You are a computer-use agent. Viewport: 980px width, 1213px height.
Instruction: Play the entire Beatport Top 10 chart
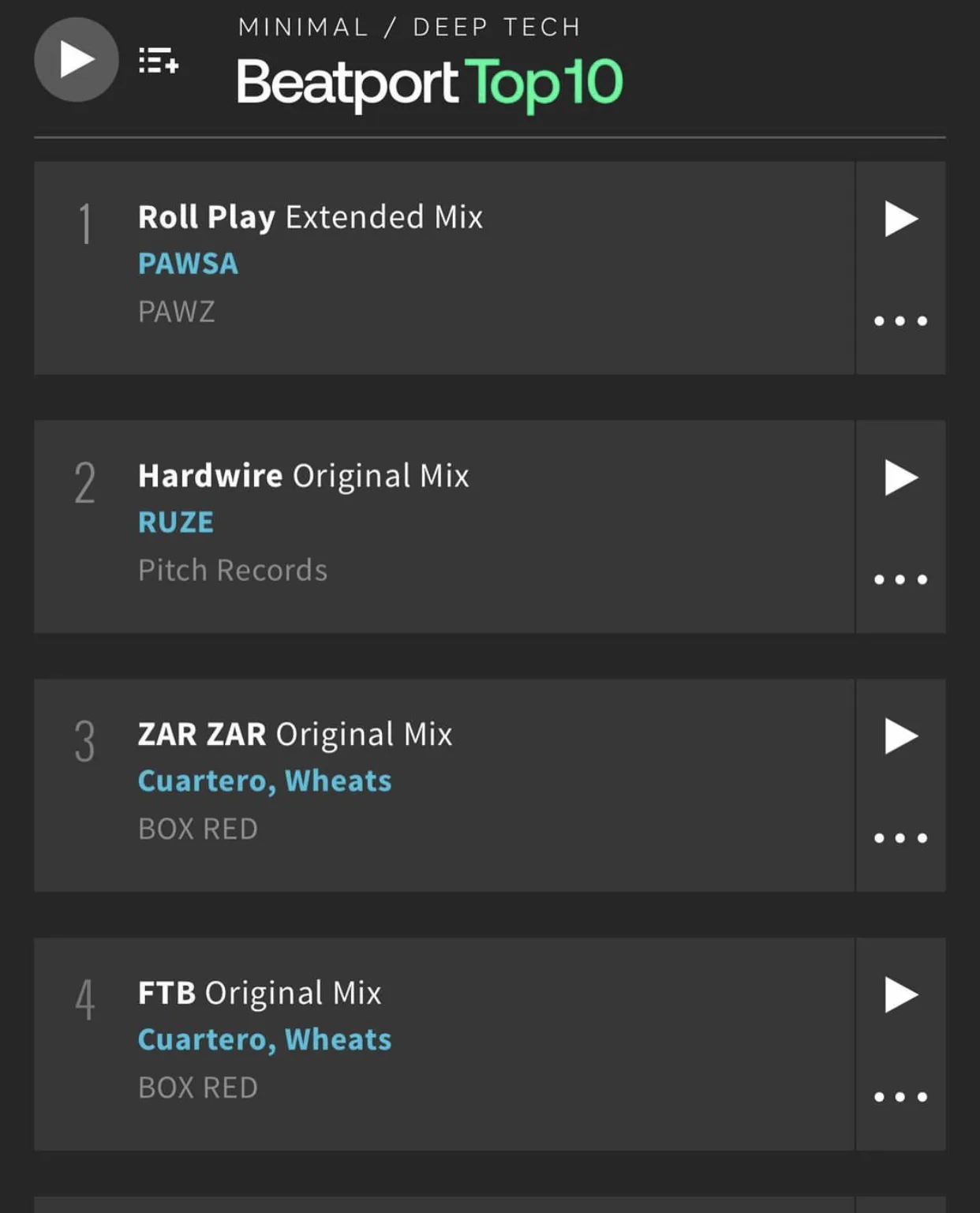tap(77, 60)
